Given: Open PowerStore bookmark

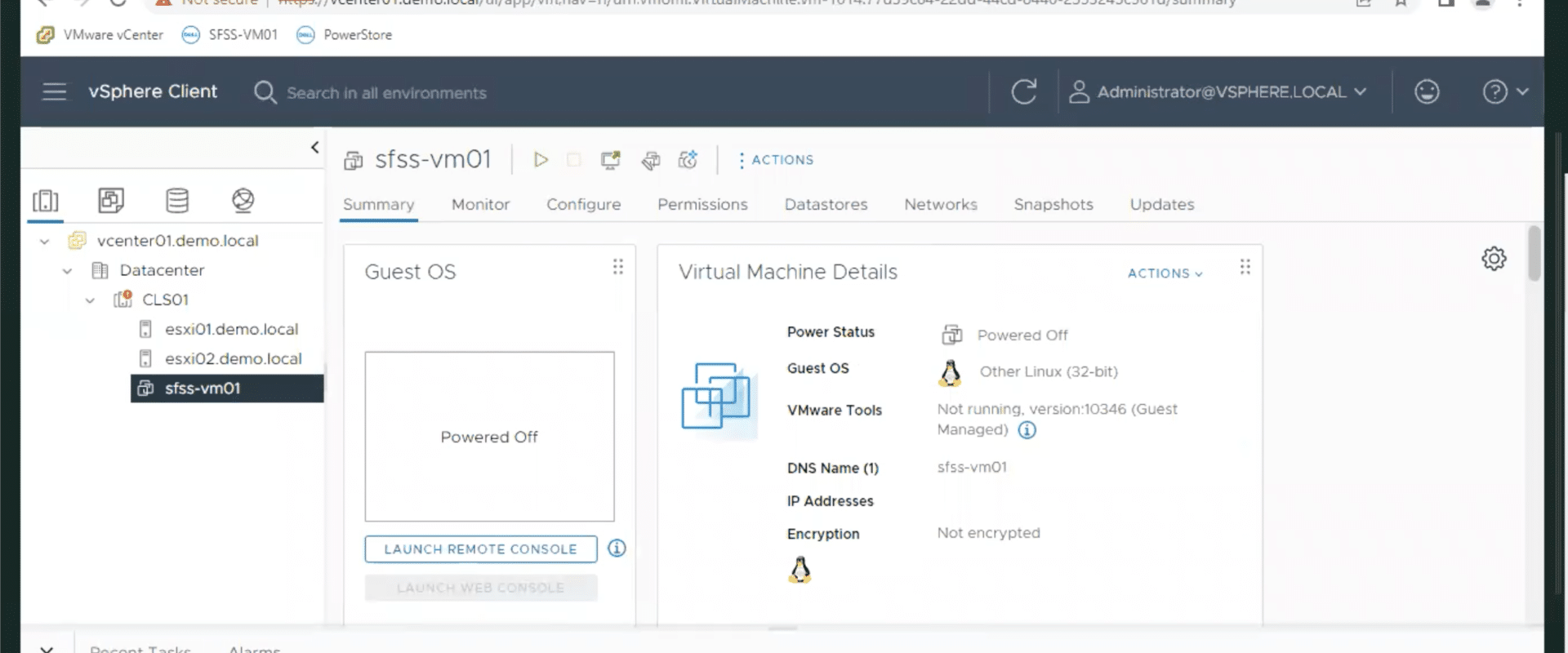Looking at the screenshot, I should point(344,35).
